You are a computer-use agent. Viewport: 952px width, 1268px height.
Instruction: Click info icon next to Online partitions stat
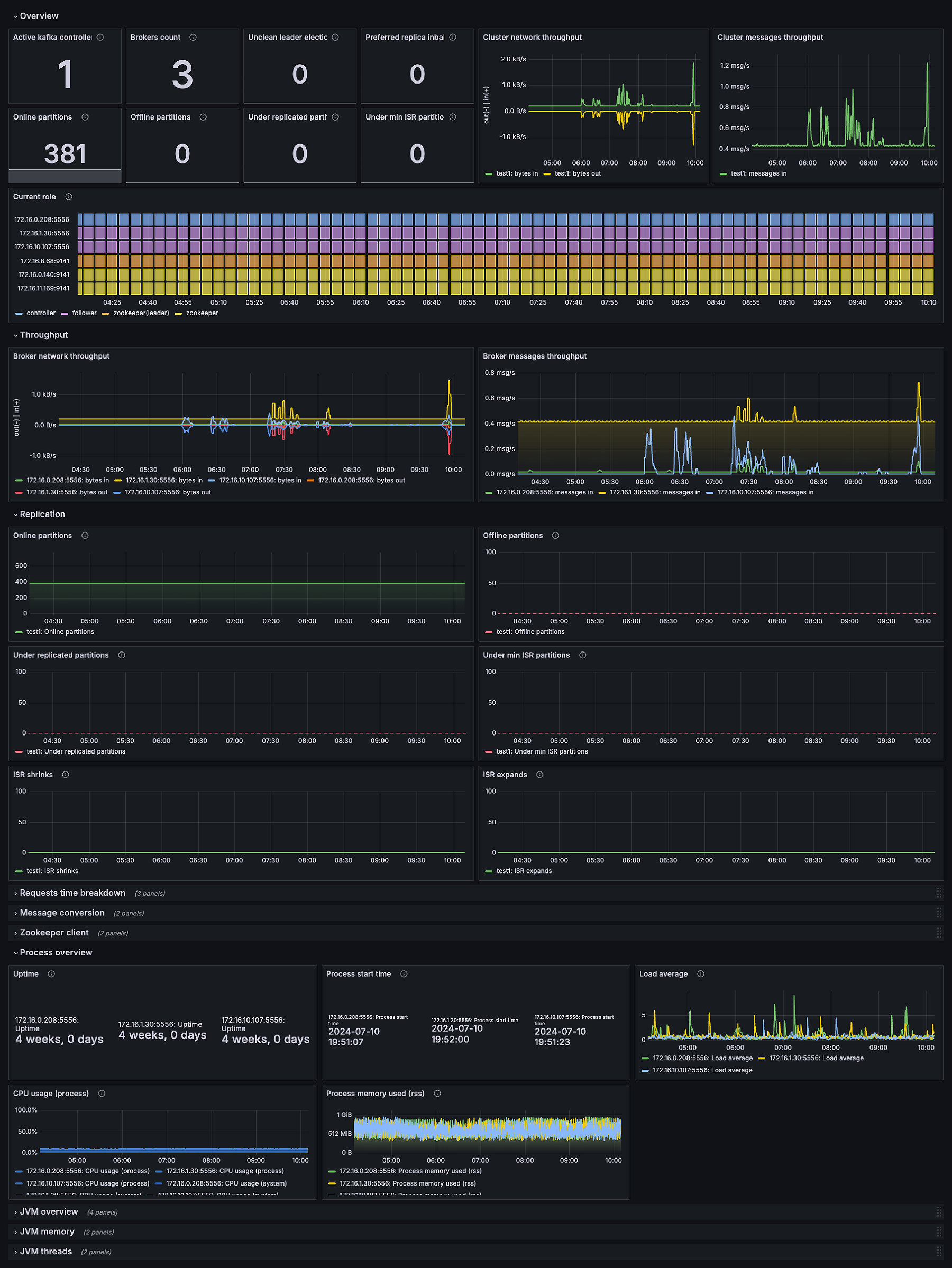coord(85,117)
